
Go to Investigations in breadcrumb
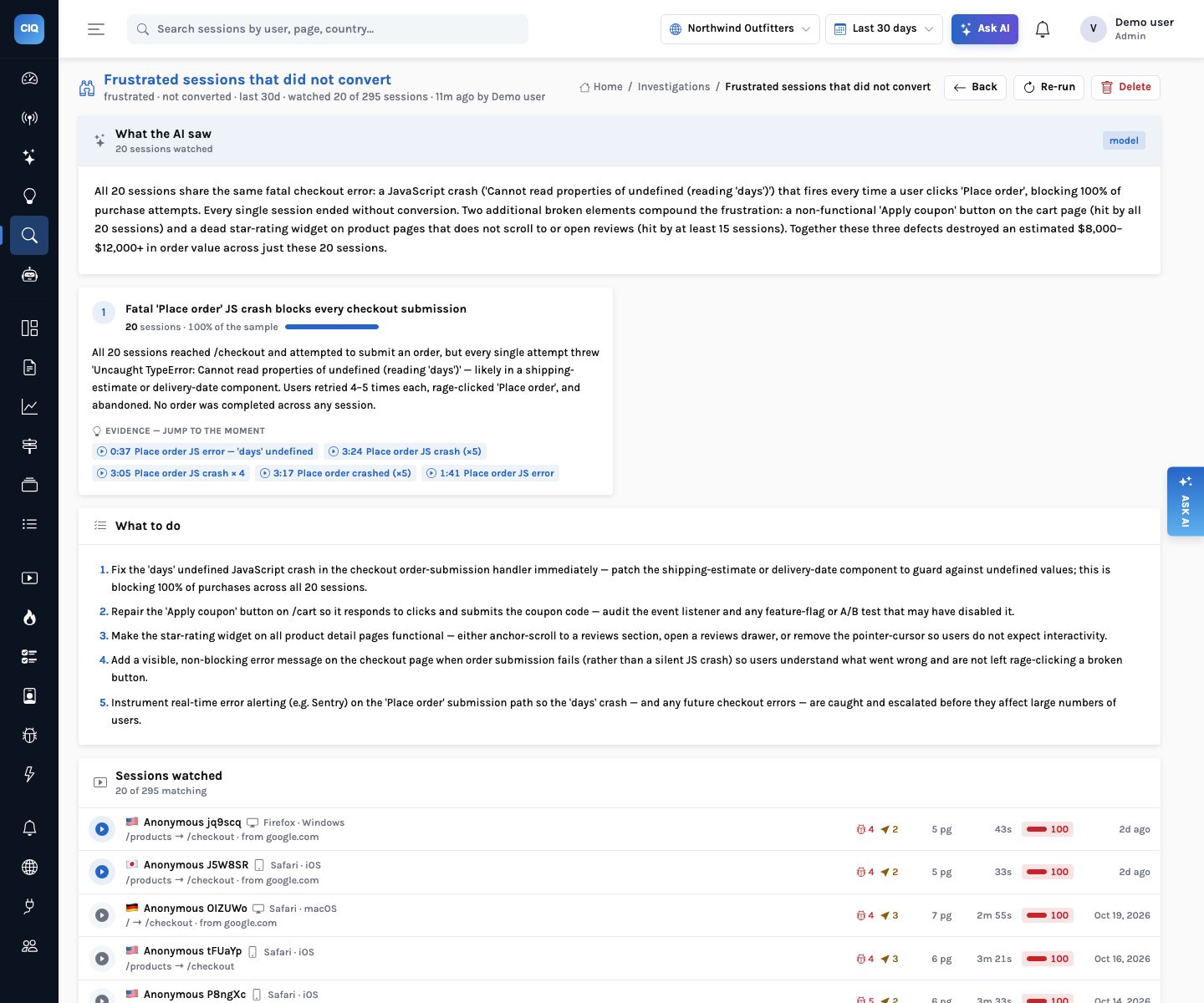click(673, 87)
